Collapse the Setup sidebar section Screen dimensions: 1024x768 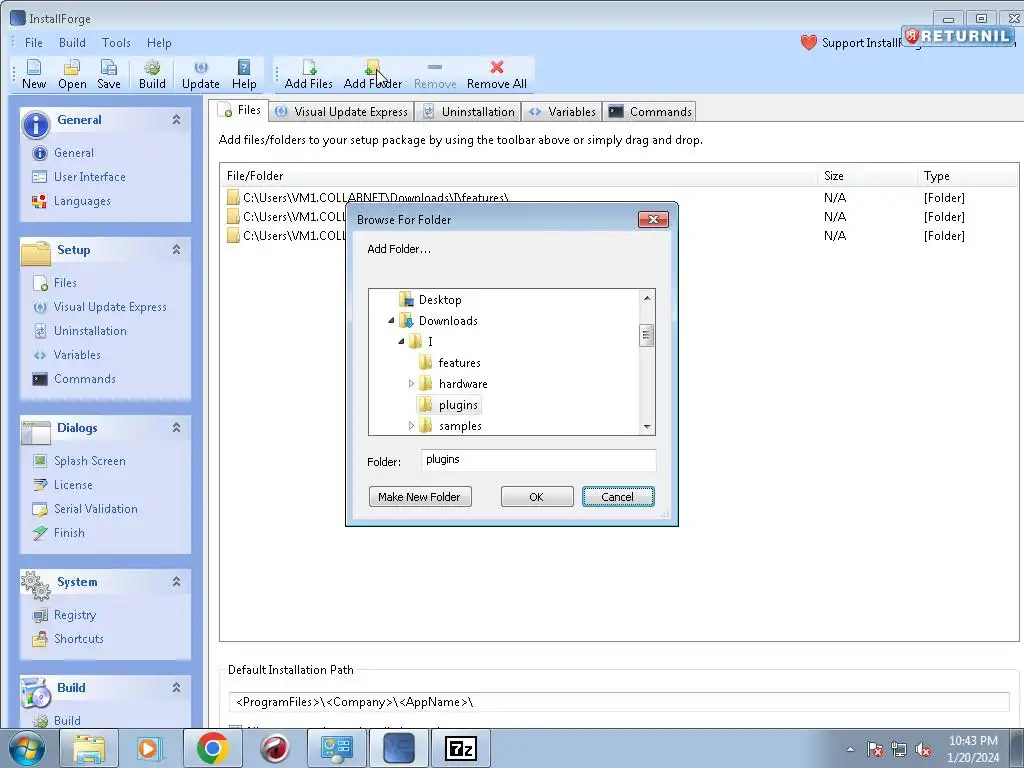click(x=176, y=249)
